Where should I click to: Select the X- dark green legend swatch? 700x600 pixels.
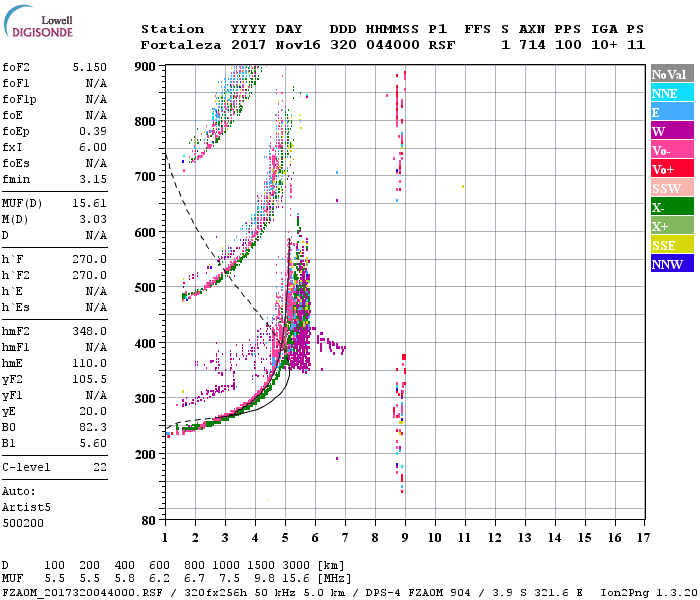[x=672, y=206]
